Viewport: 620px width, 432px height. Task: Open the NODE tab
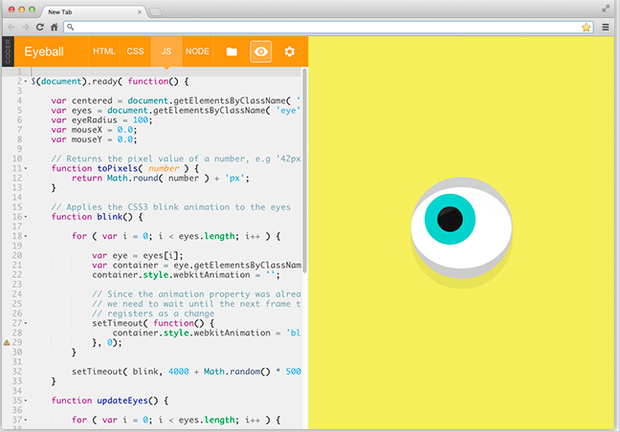tap(197, 51)
